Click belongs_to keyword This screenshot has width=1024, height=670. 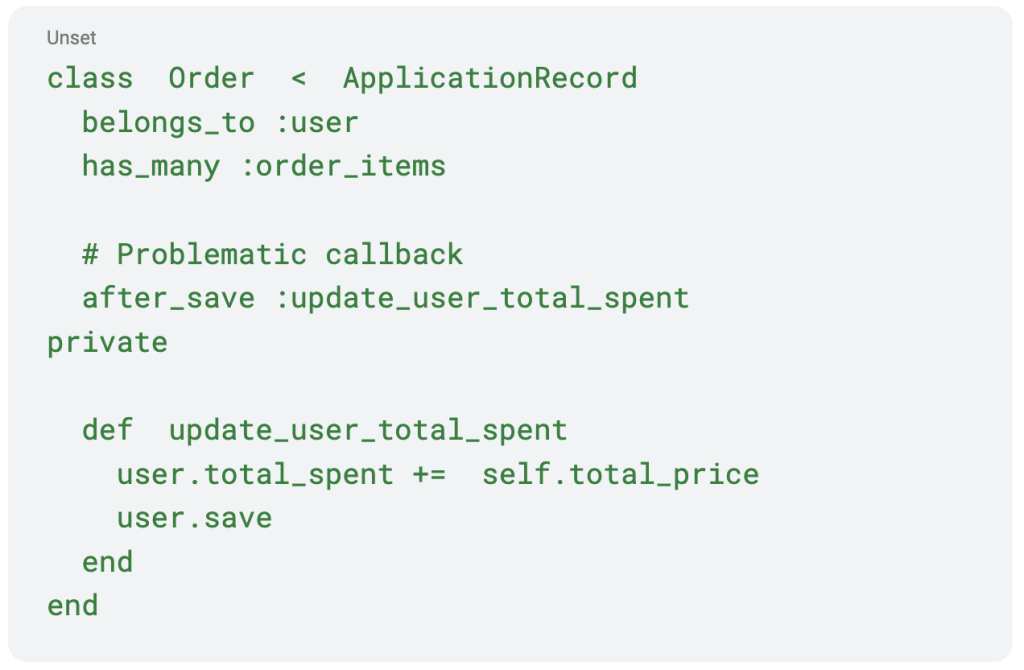[168, 122]
